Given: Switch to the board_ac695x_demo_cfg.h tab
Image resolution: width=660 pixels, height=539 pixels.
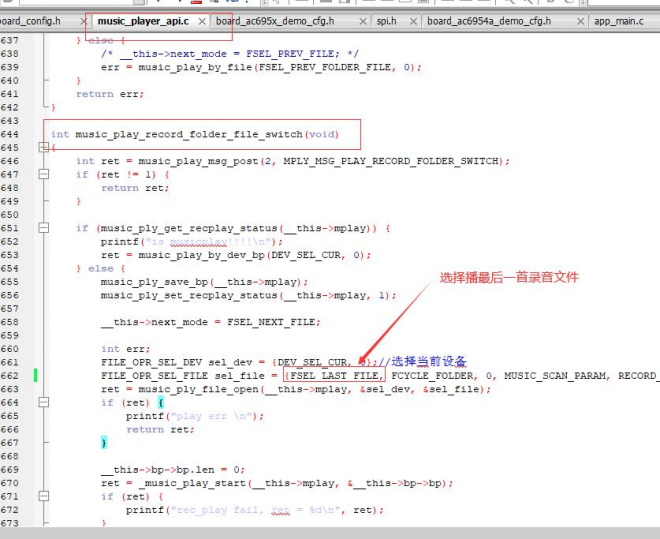Looking at the screenshot, I should click(x=275, y=21).
